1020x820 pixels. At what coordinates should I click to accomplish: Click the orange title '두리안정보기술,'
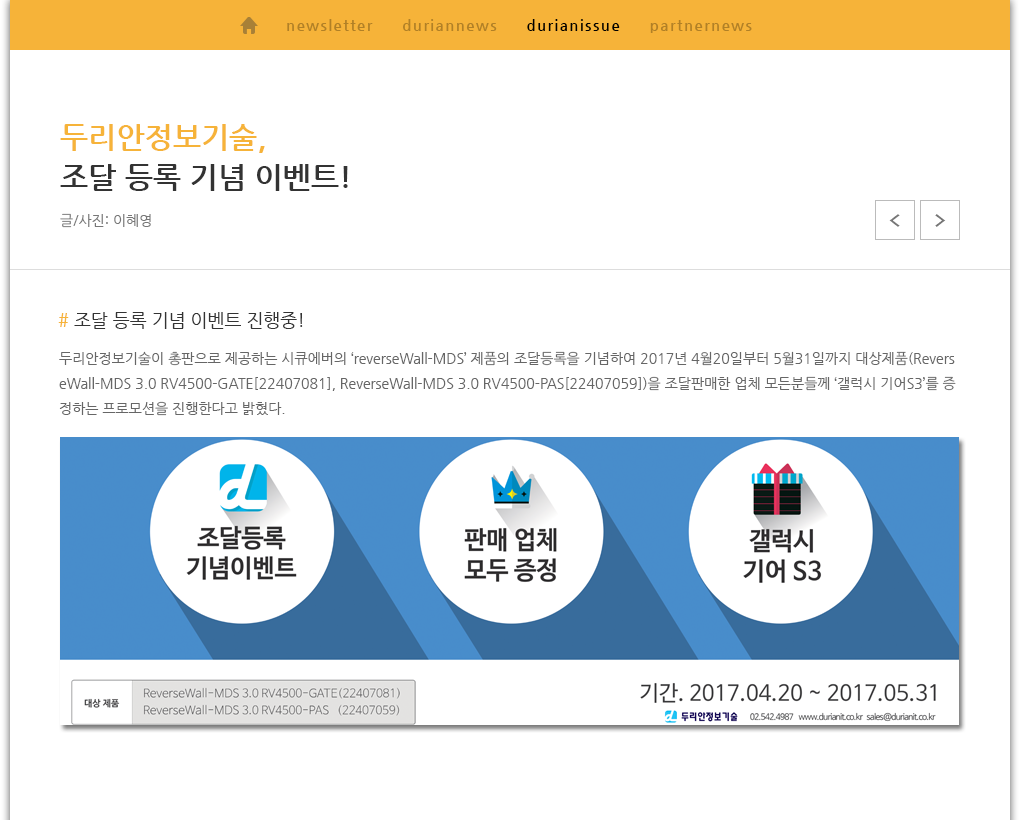tap(163, 137)
